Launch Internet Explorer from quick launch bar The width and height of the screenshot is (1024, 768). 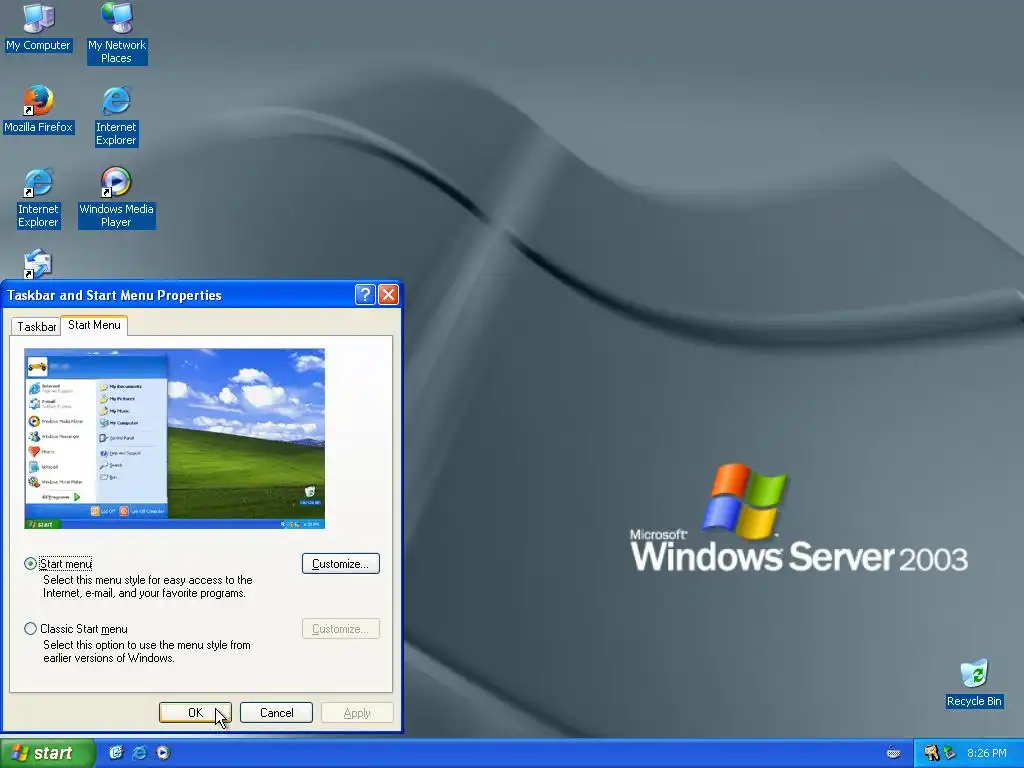[x=139, y=752]
